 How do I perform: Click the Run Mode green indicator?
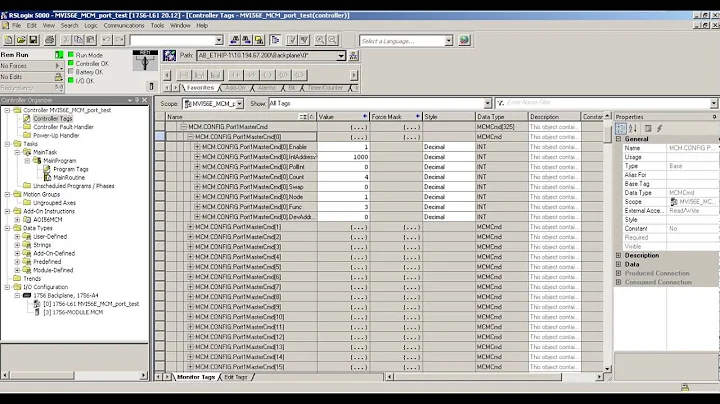(71, 55)
